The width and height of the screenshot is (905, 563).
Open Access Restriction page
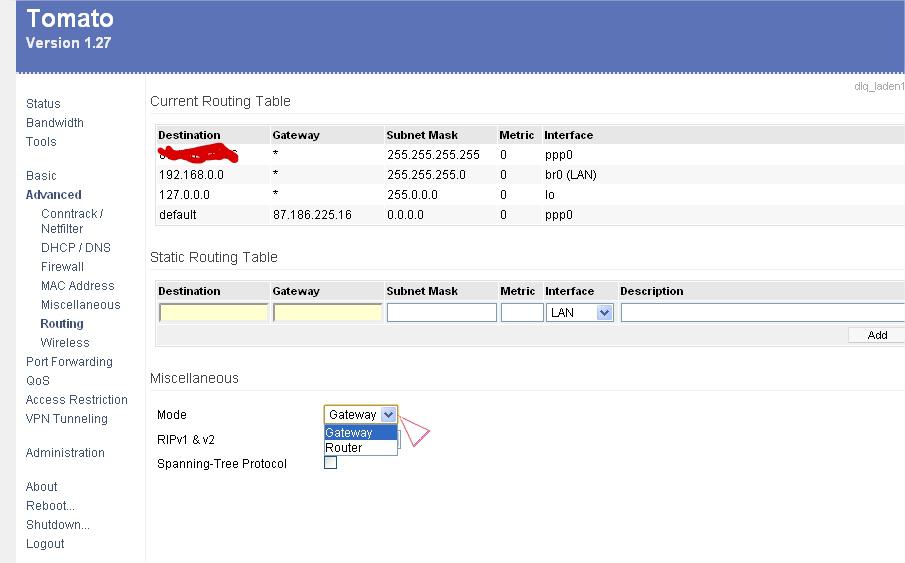(x=77, y=400)
